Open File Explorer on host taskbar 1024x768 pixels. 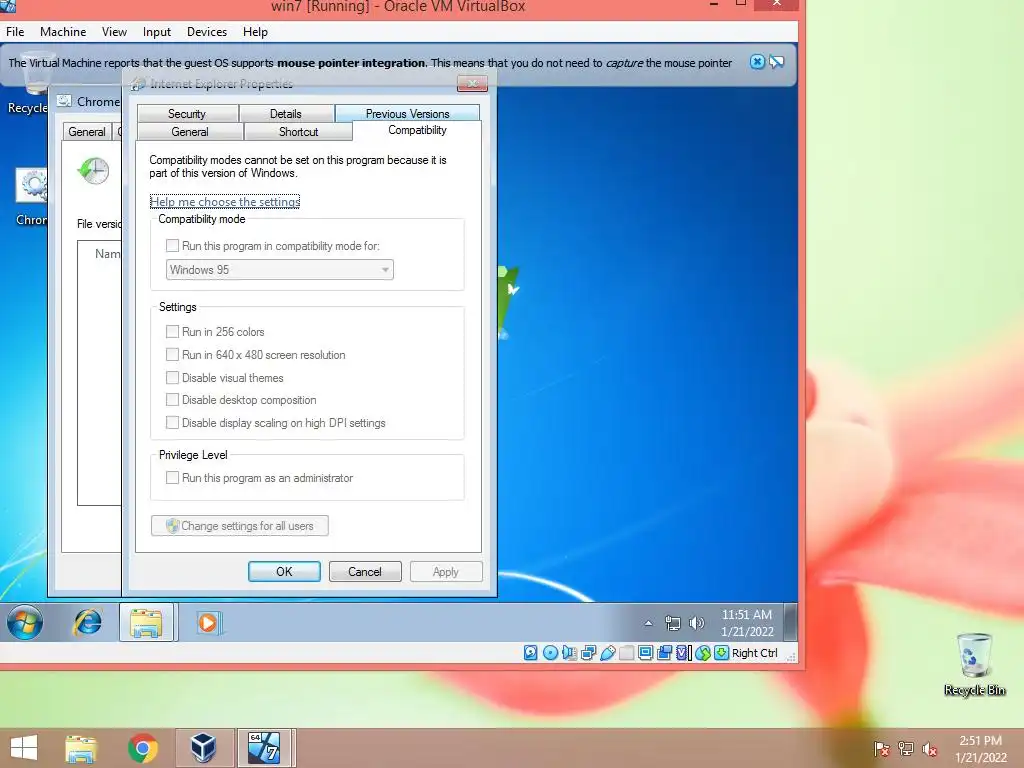coord(81,748)
